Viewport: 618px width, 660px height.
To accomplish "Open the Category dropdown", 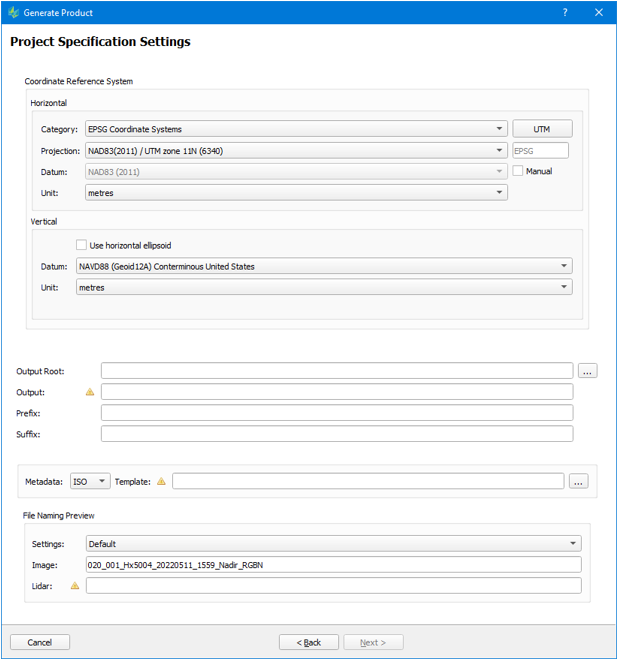I will (296, 129).
